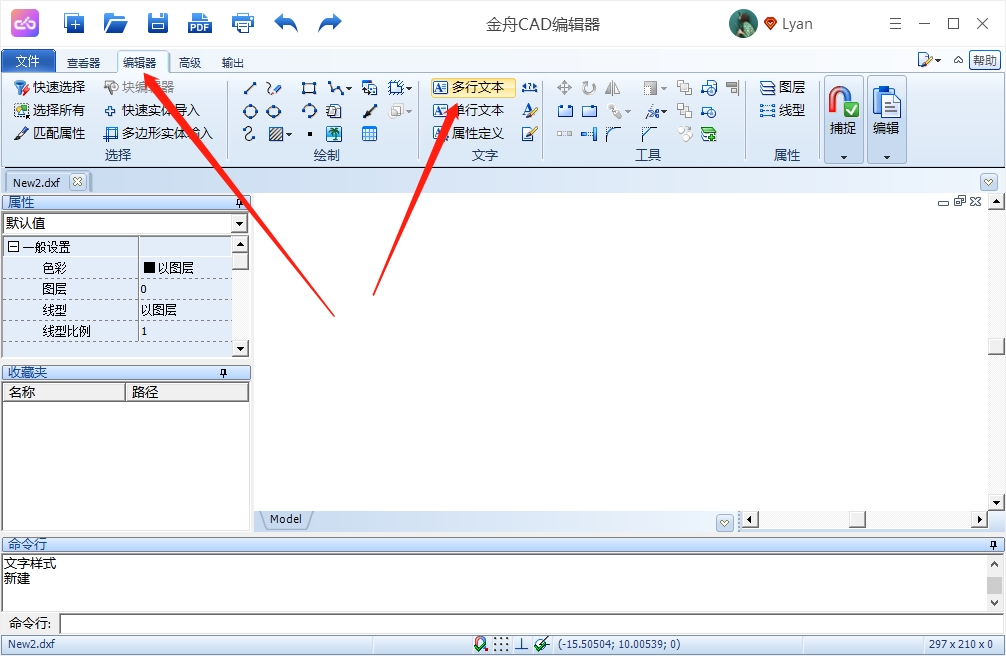Viewport: 1006px width, 656px height.
Task: Expand the Snap (捕捉) button dropdown arrow
Action: (x=844, y=157)
